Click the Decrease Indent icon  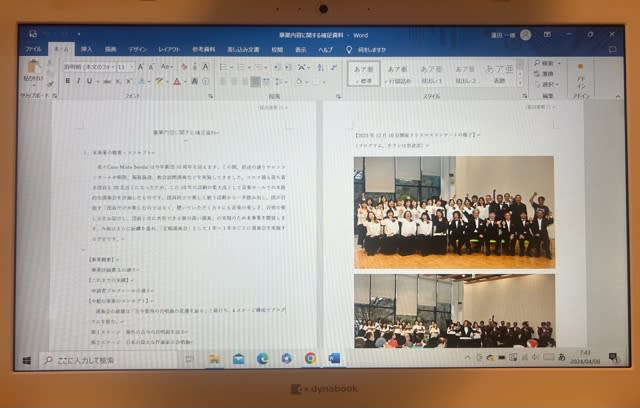tap(276, 67)
